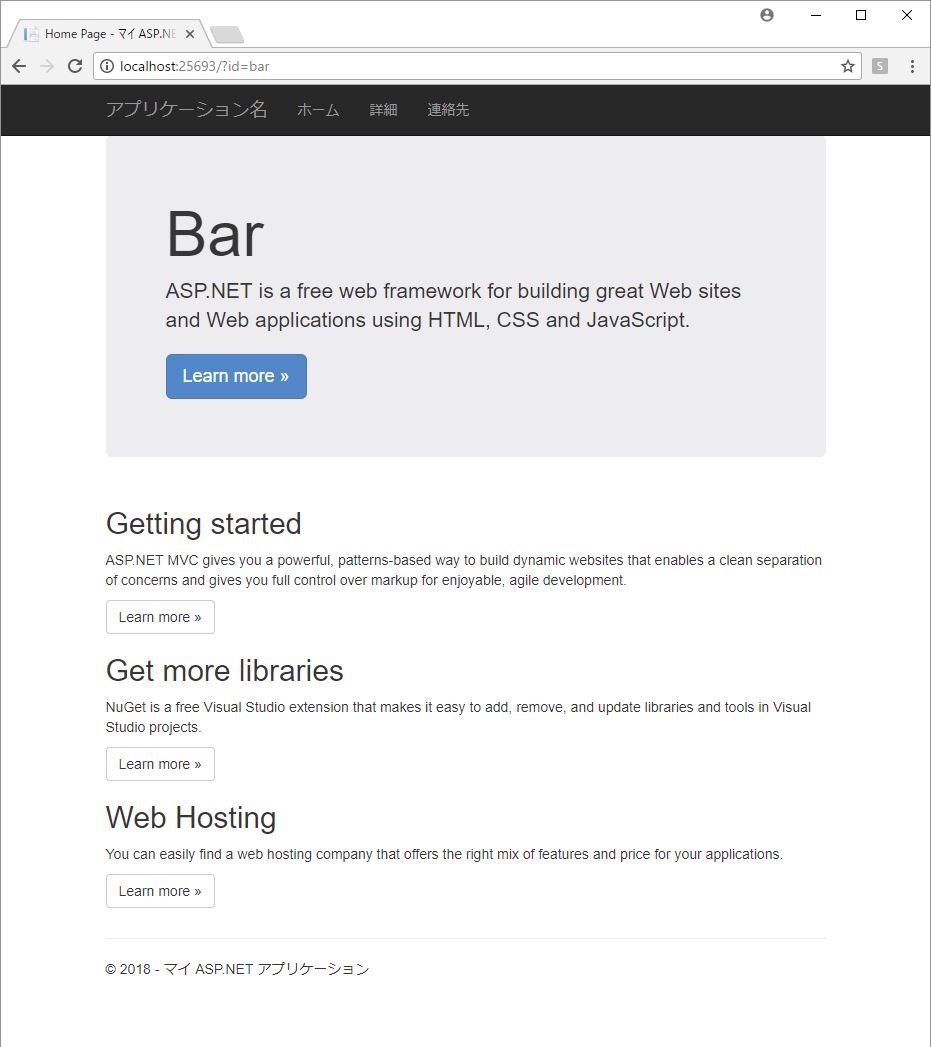
Task: Close the browser window
Action: click(x=906, y=15)
